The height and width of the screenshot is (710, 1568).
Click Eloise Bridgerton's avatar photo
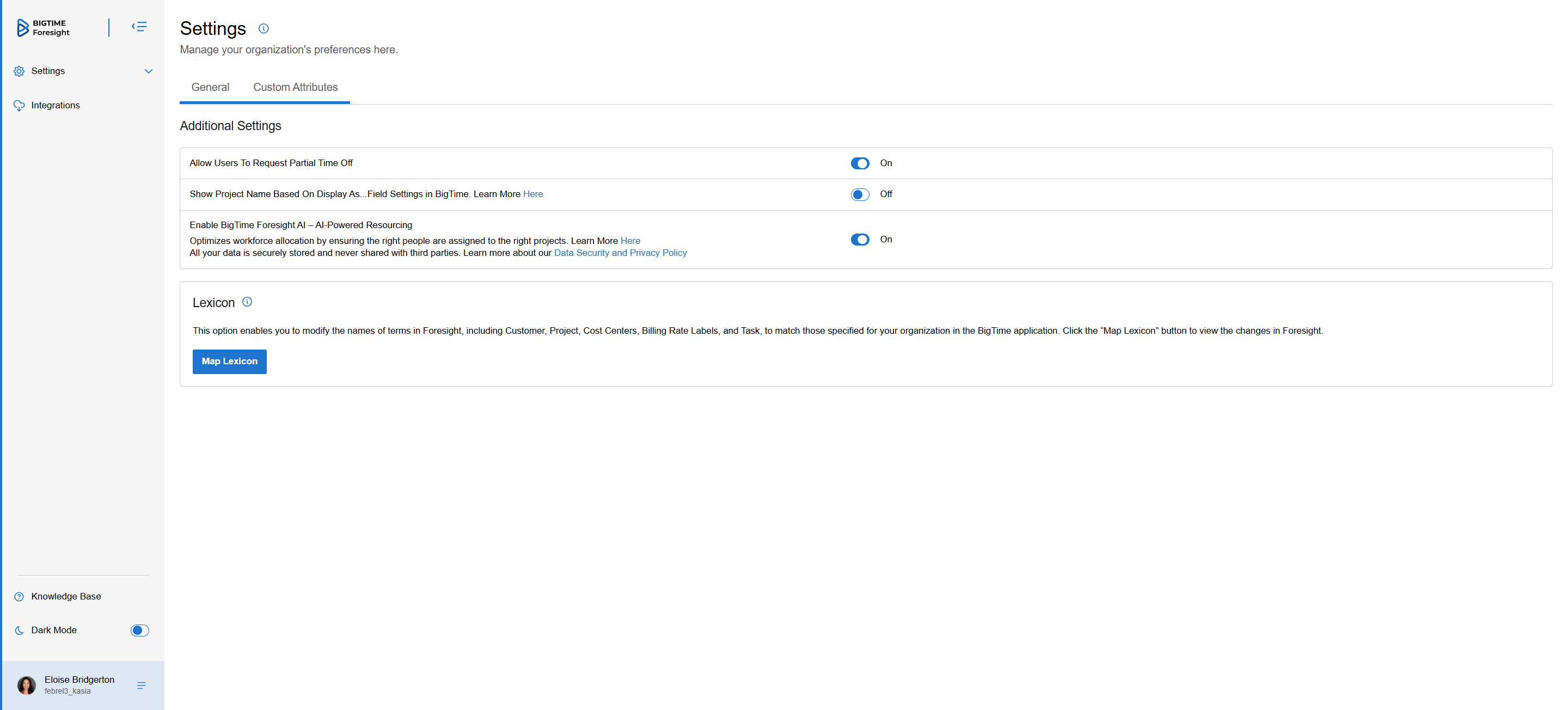(27, 685)
